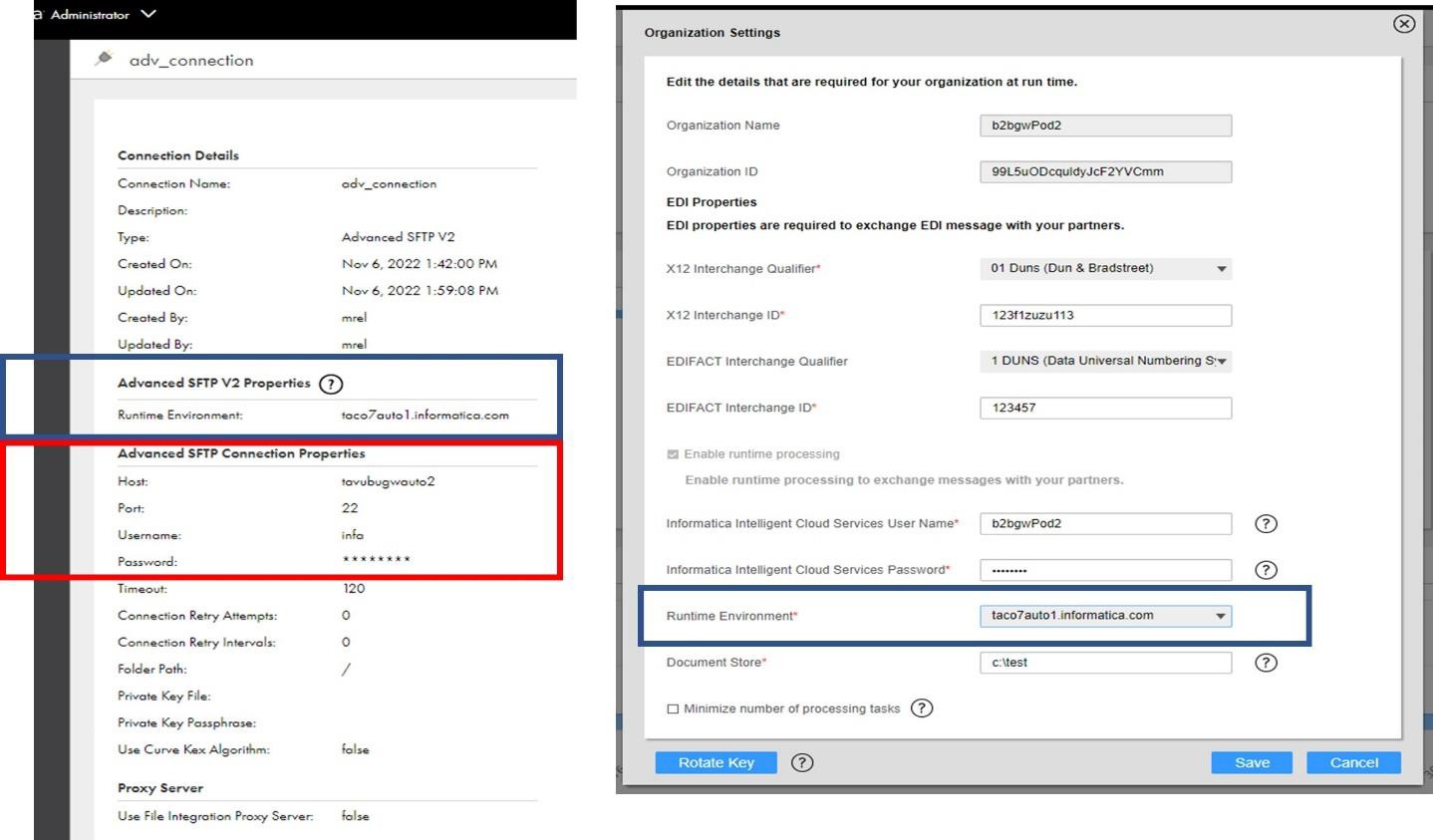The height and width of the screenshot is (840, 1433).
Task: Select runtime value taco7auto1.informatica.com in connection details
Action: coord(425,415)
